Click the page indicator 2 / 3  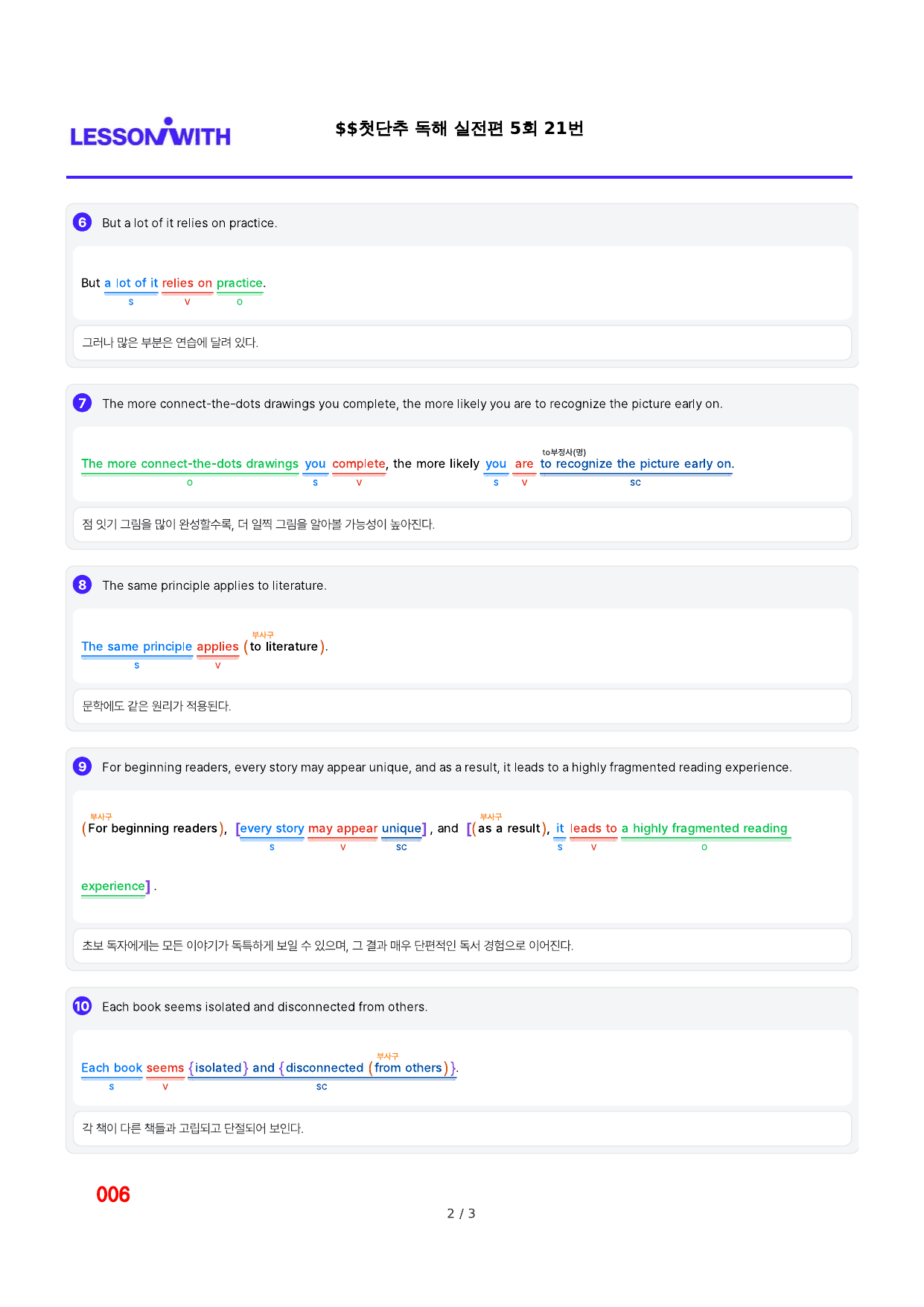tap(461, 1213)
